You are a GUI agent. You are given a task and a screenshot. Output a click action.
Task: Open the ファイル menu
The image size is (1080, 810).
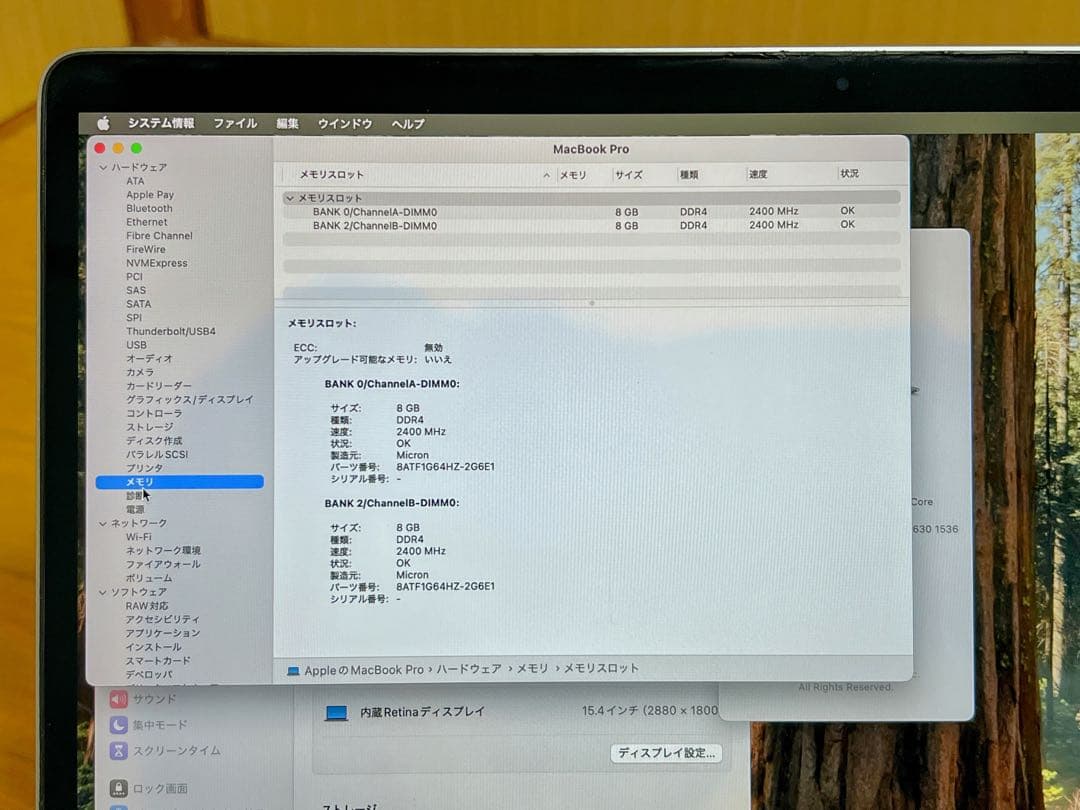pyautogui.click(x=234, y=123)
